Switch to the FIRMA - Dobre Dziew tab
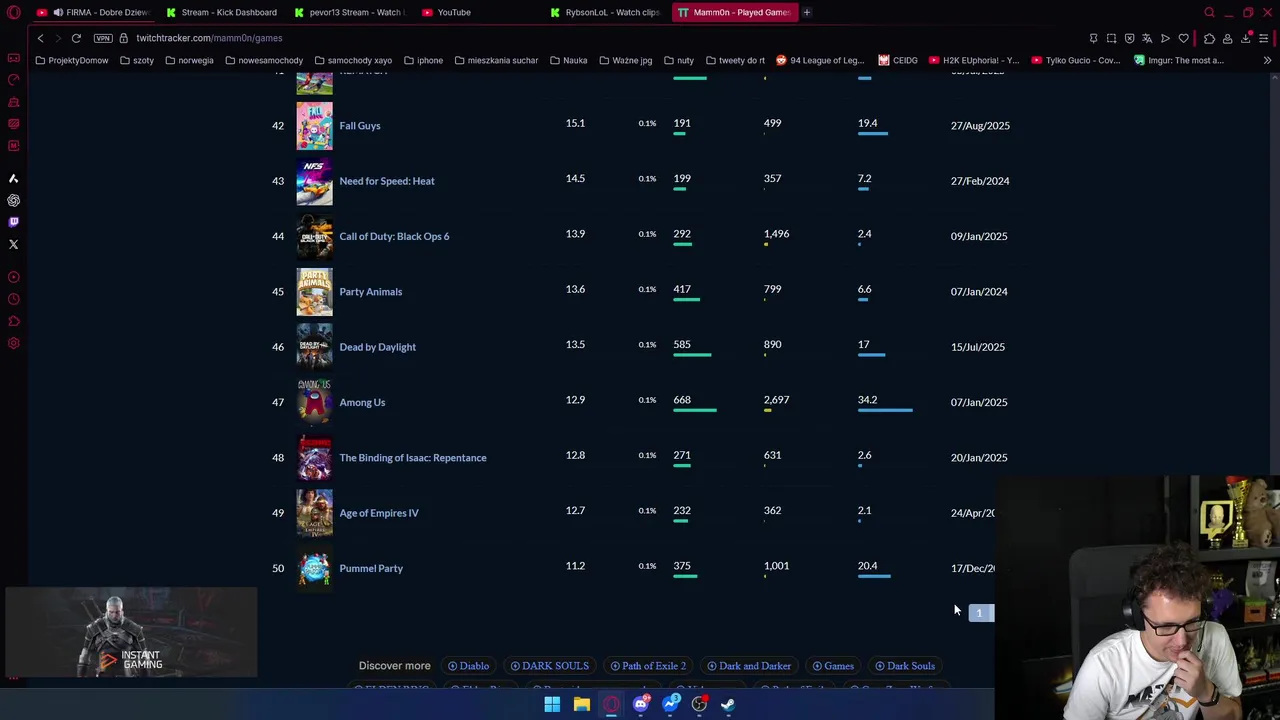This screenshot has height=720, width=1280. pyautogui.click(x=95, y=12)
